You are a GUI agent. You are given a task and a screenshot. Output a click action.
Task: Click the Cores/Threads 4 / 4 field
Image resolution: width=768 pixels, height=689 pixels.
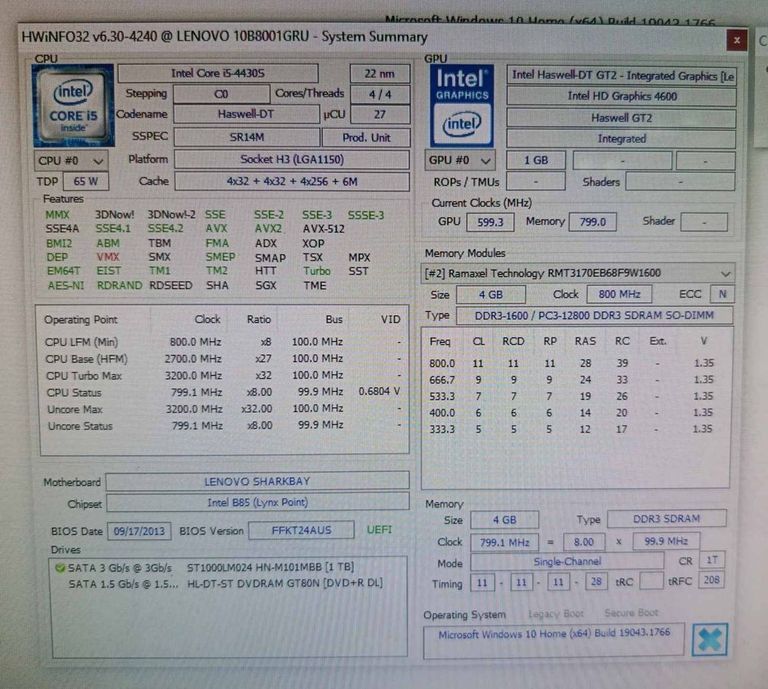380,94
